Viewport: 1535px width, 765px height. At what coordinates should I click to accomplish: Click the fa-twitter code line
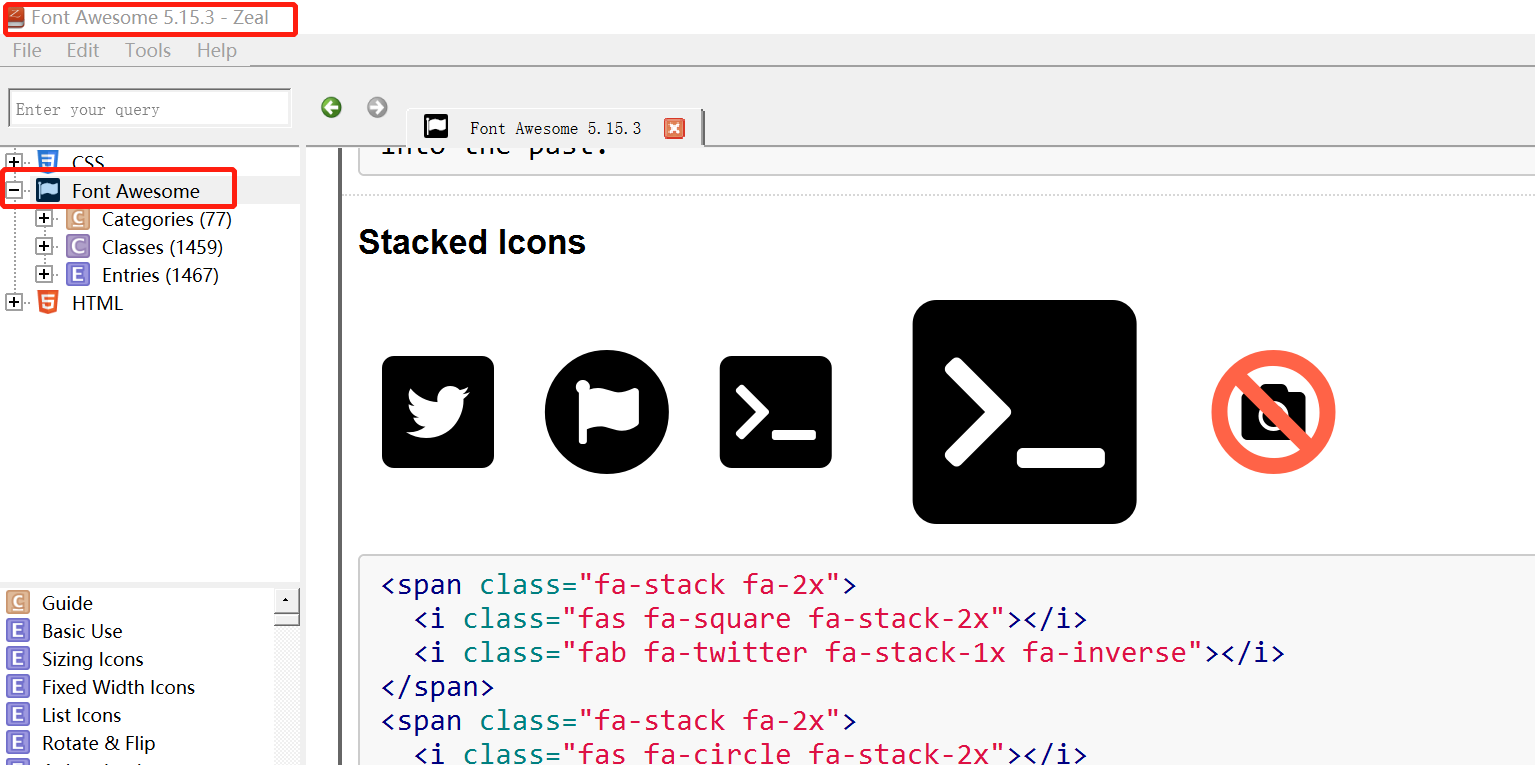click(x=849, y=652)
